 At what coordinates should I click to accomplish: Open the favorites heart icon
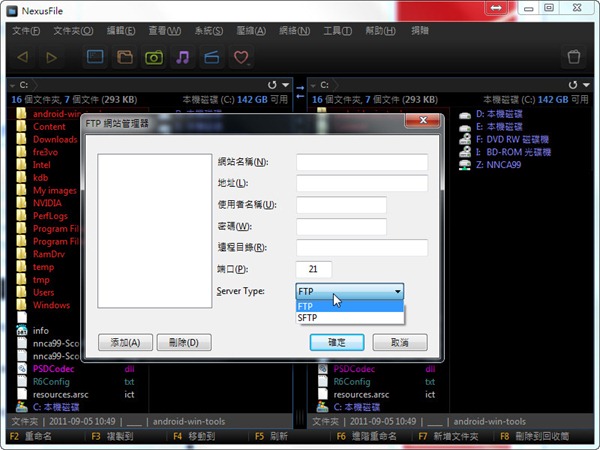(x=241, y=57)
